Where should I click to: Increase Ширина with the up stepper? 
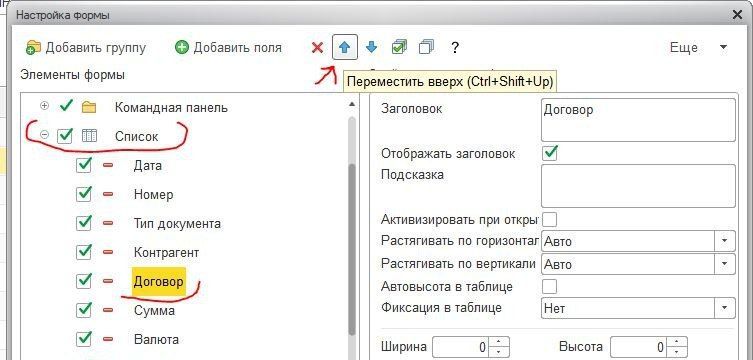[498, 342]
